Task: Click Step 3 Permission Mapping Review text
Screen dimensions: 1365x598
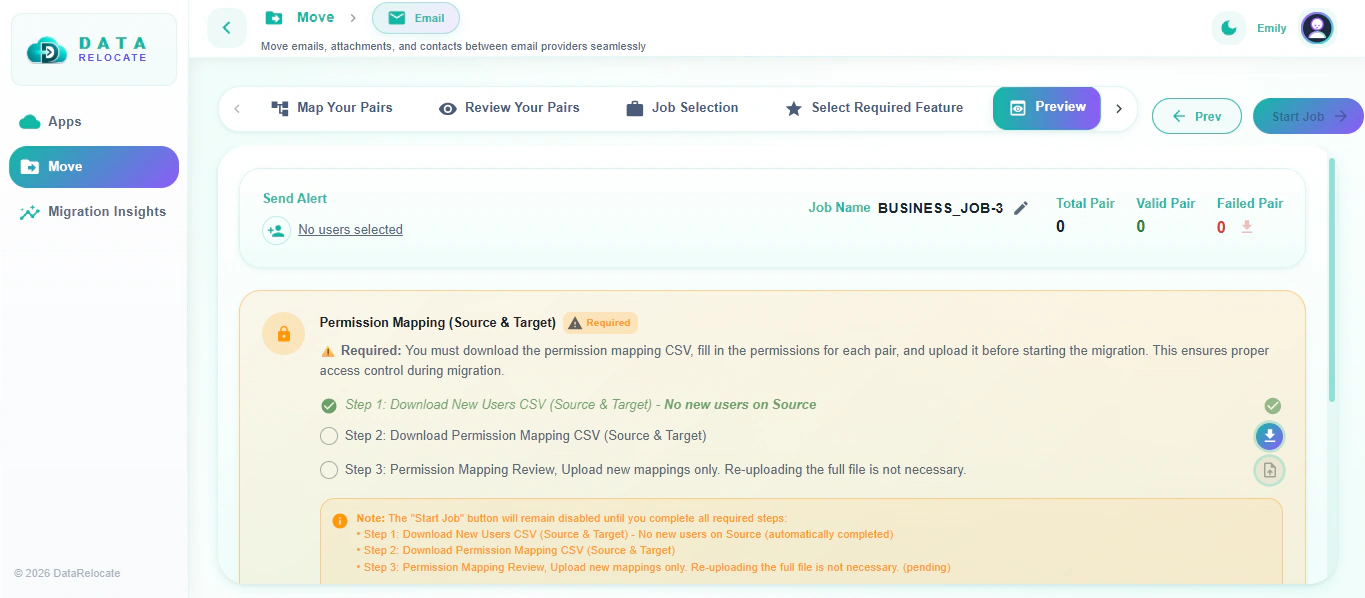Action: pyautogui.click(x=656, y=470)
